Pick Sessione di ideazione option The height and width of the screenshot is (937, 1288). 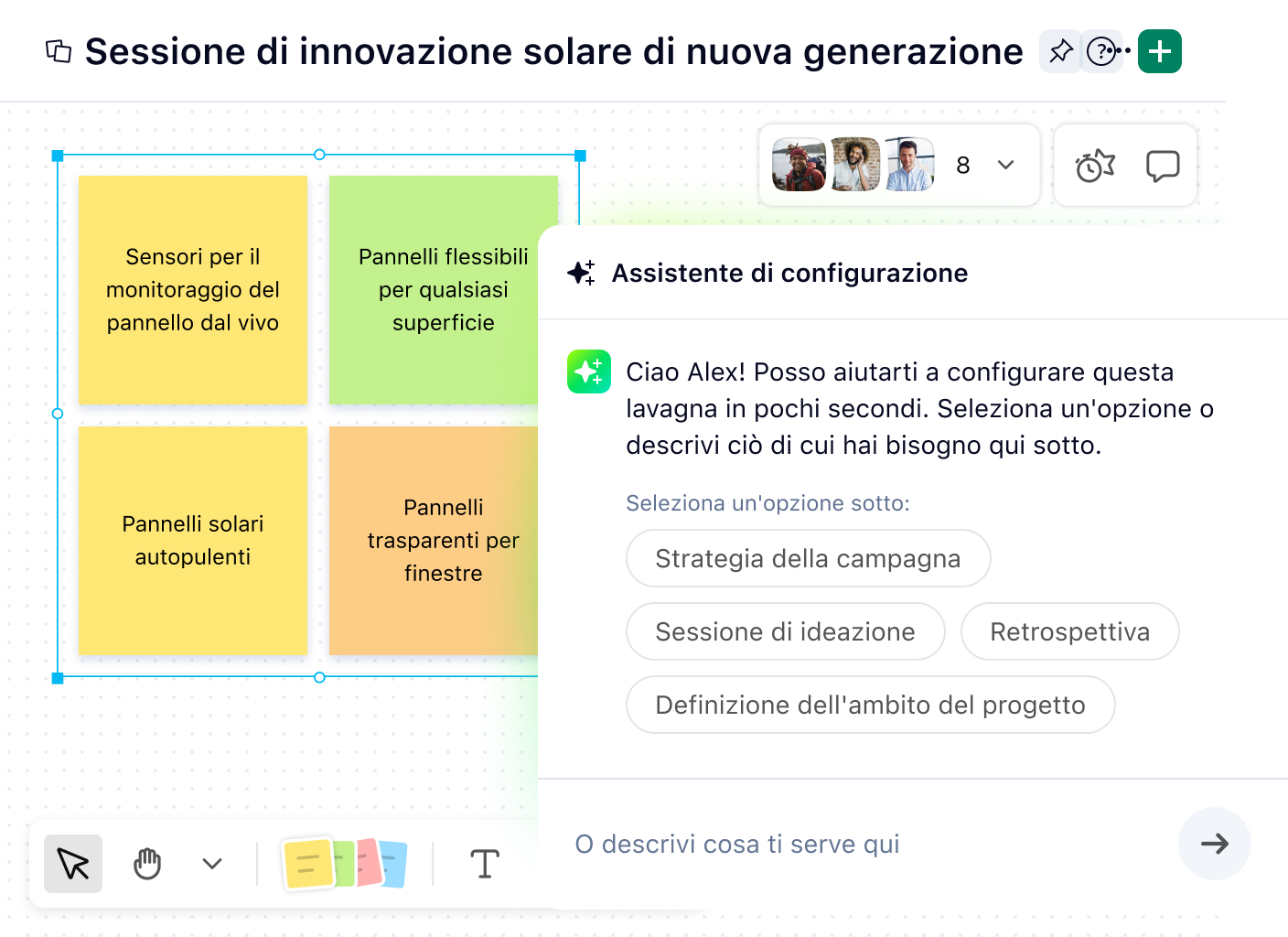coord(785,631)
